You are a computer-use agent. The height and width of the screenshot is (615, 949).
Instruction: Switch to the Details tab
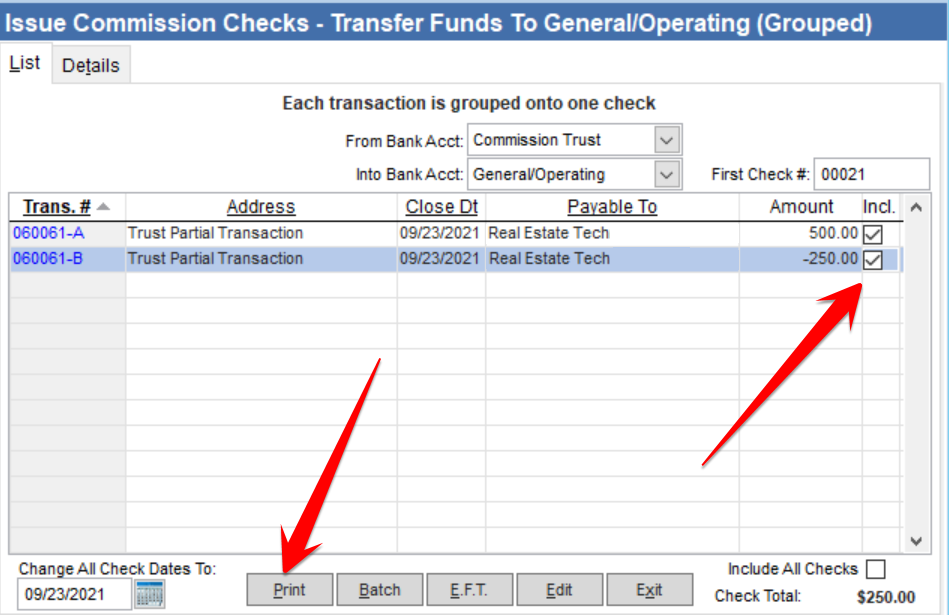[x=91, y=65]
